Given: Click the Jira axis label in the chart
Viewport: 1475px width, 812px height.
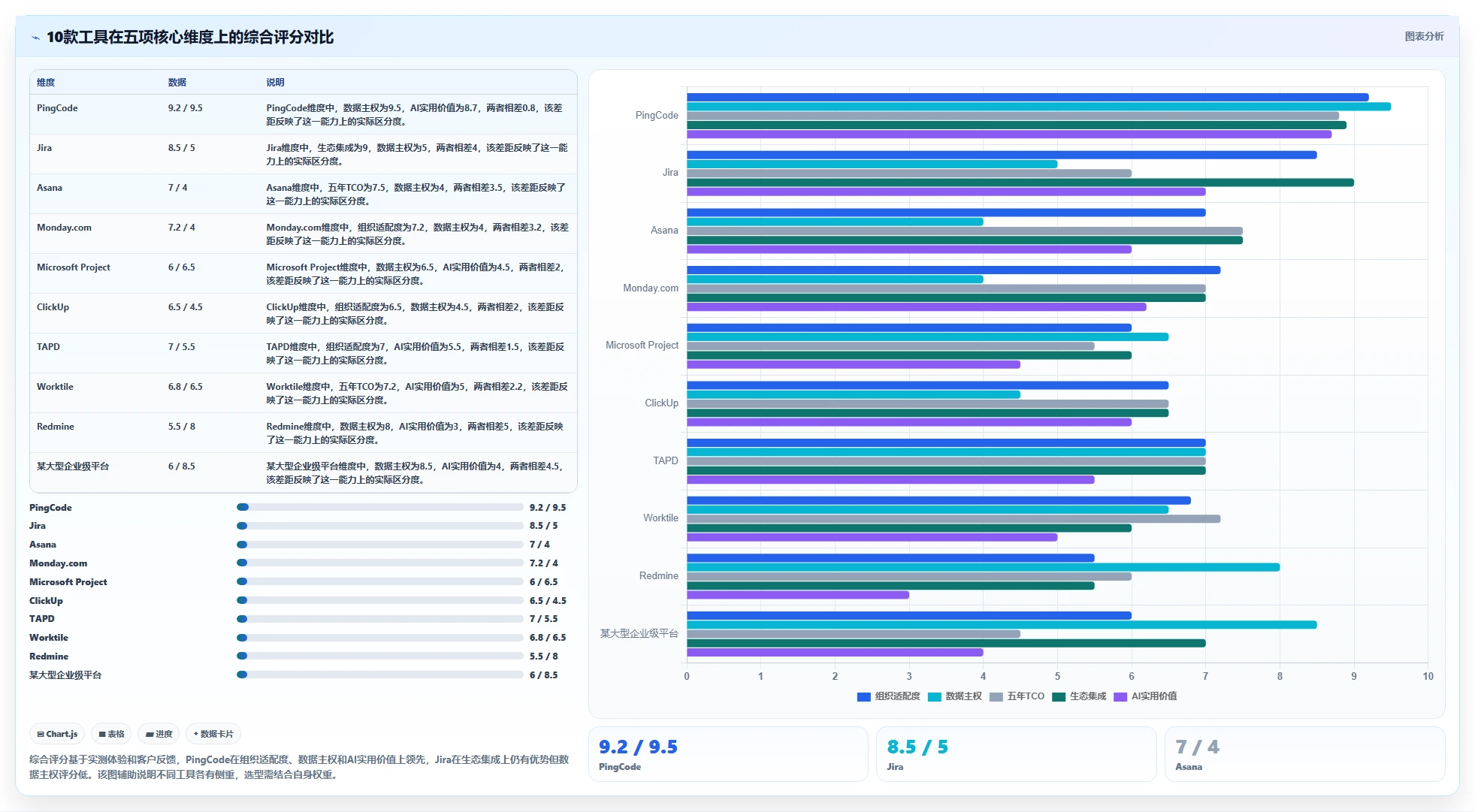Looking at the screenshot, I should coord(670,173).
